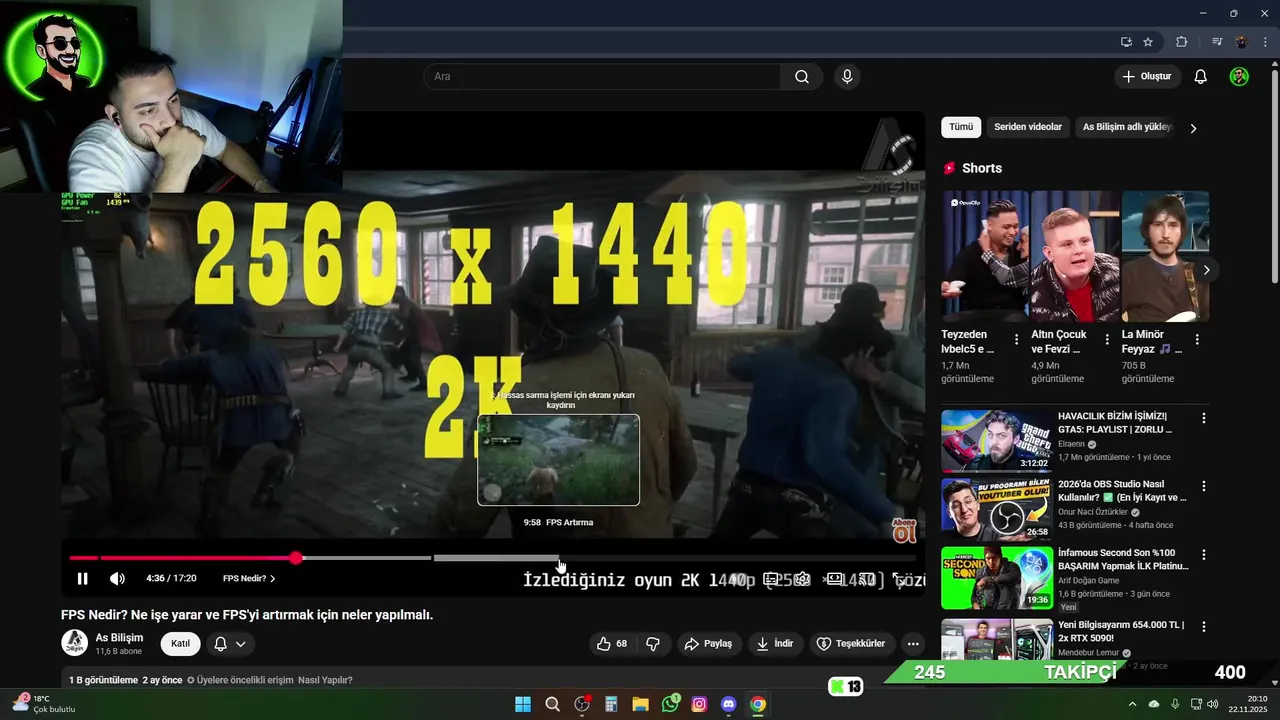Open Chrome media controls icon

(x=1217, y=42)
